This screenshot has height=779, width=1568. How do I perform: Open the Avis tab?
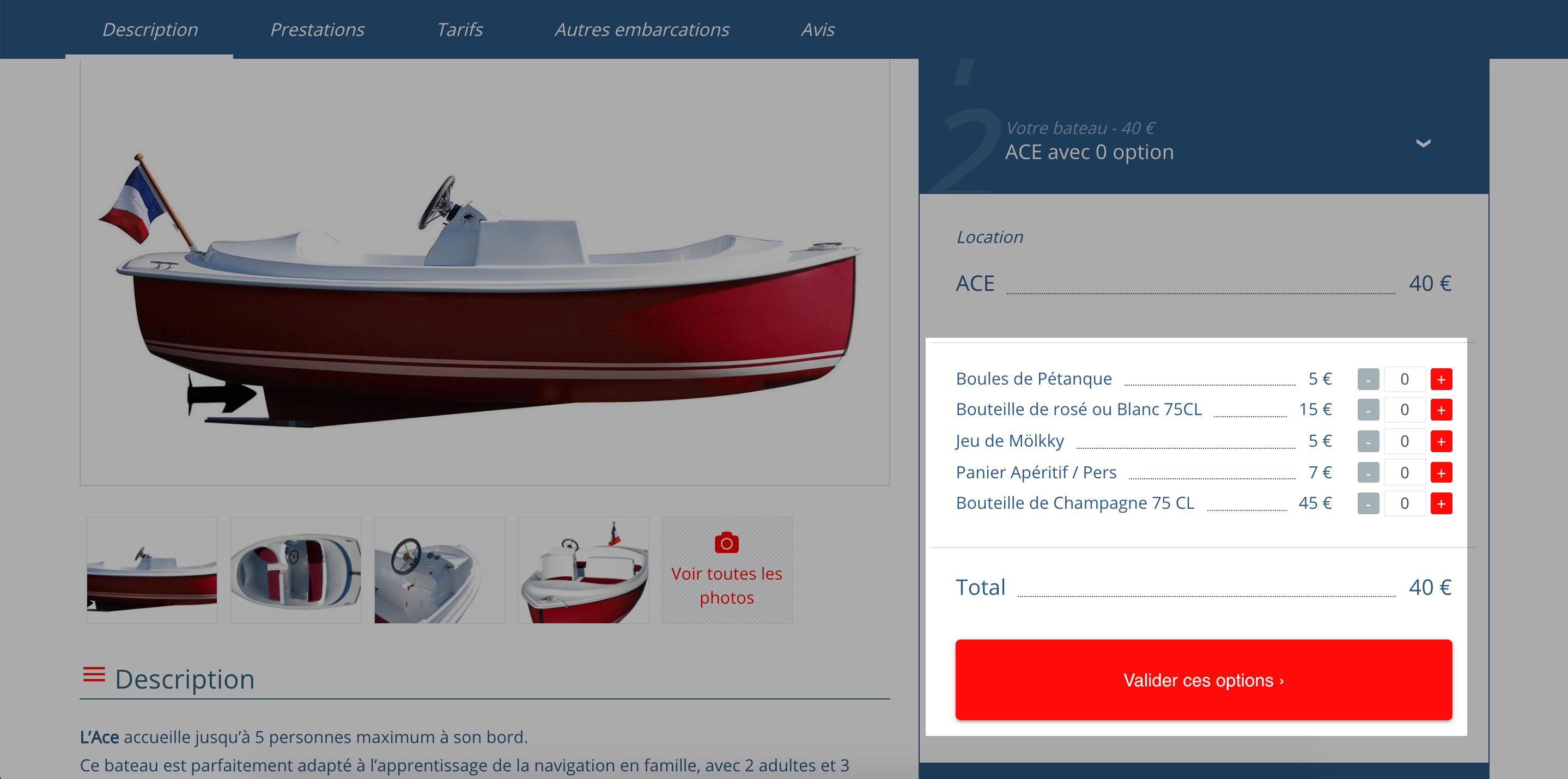817,29
